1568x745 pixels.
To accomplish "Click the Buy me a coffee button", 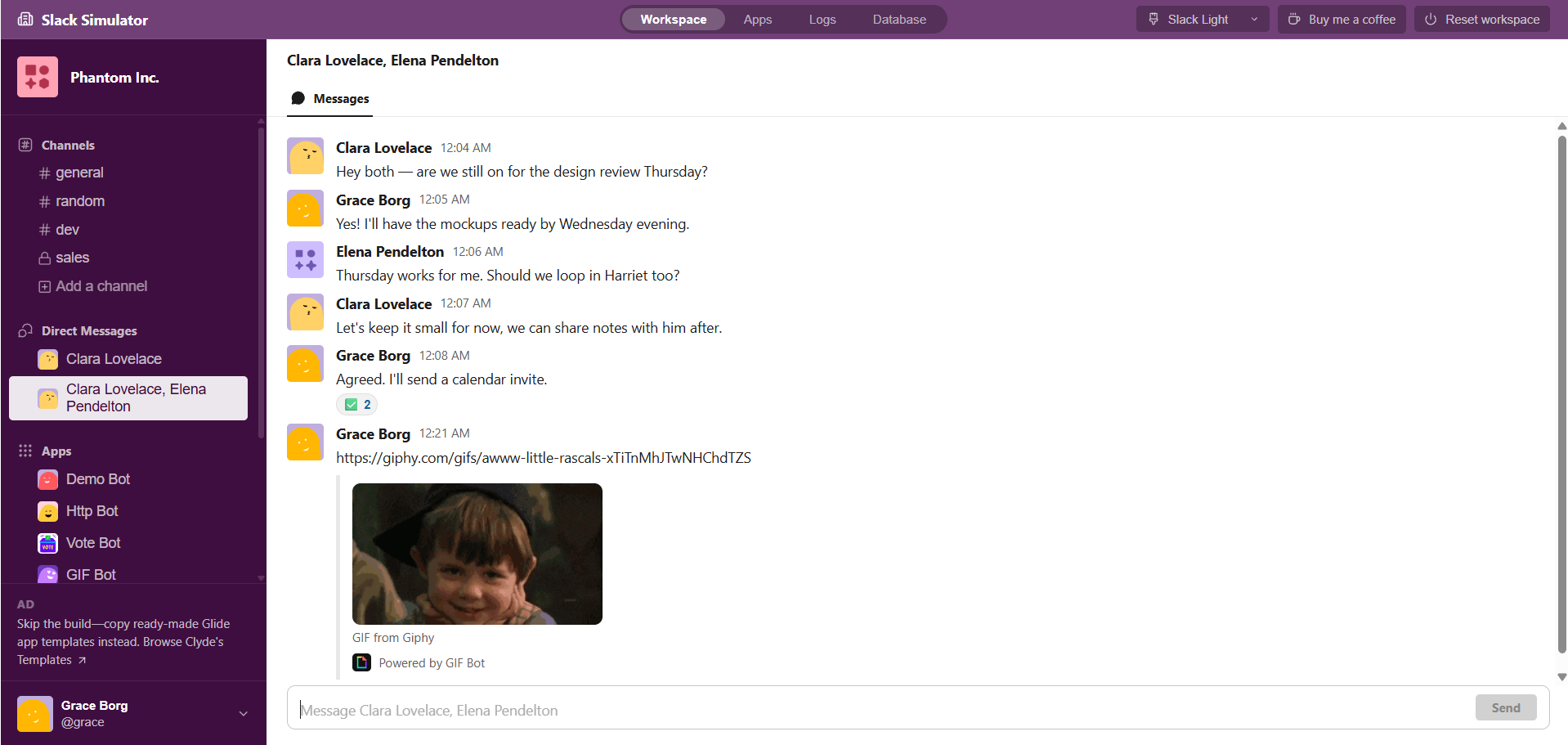I will 1342,20.
